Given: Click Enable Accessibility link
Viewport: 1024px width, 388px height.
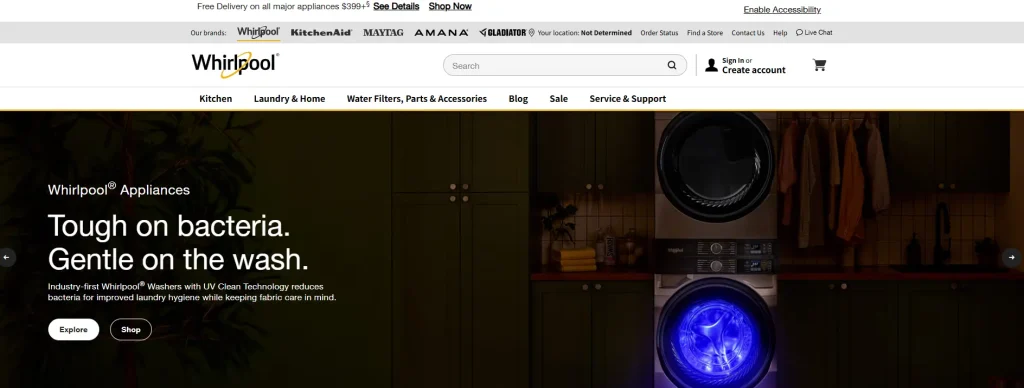Looking at the screenshot, I should pyautogui.click(x=782, y=10).
